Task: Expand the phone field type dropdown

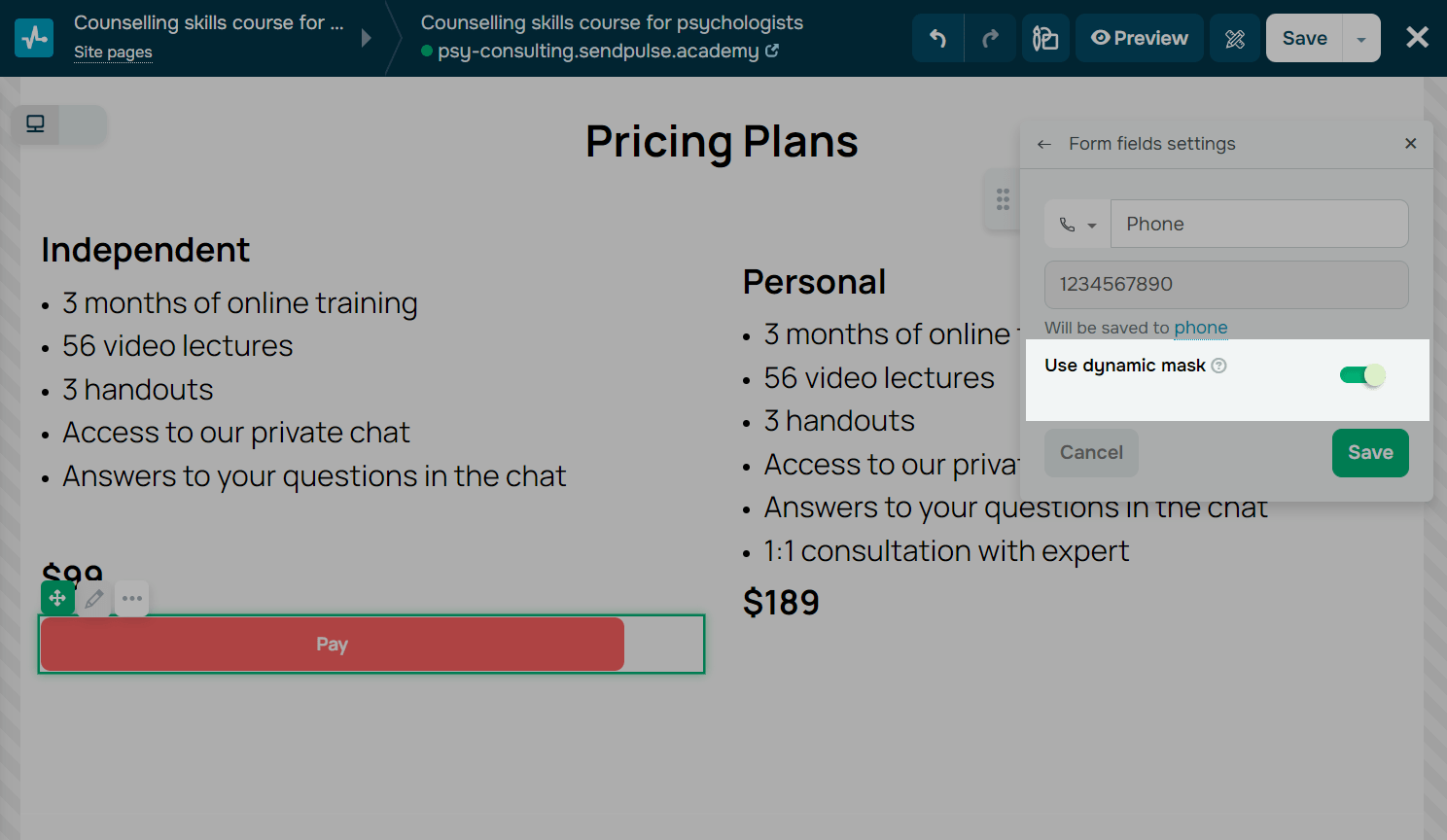Action: 1077,225
